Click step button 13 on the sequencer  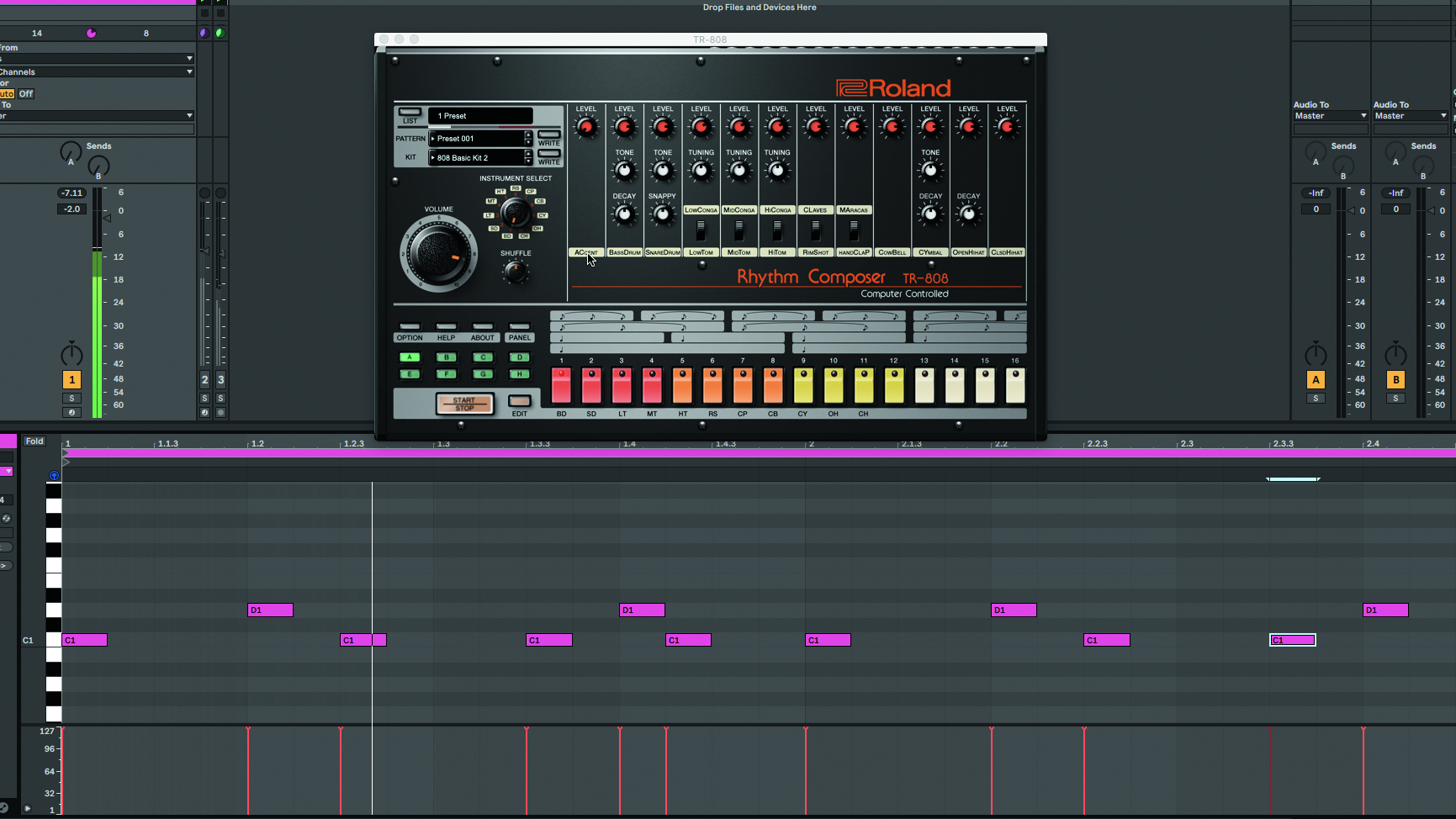tap(924, 385)
